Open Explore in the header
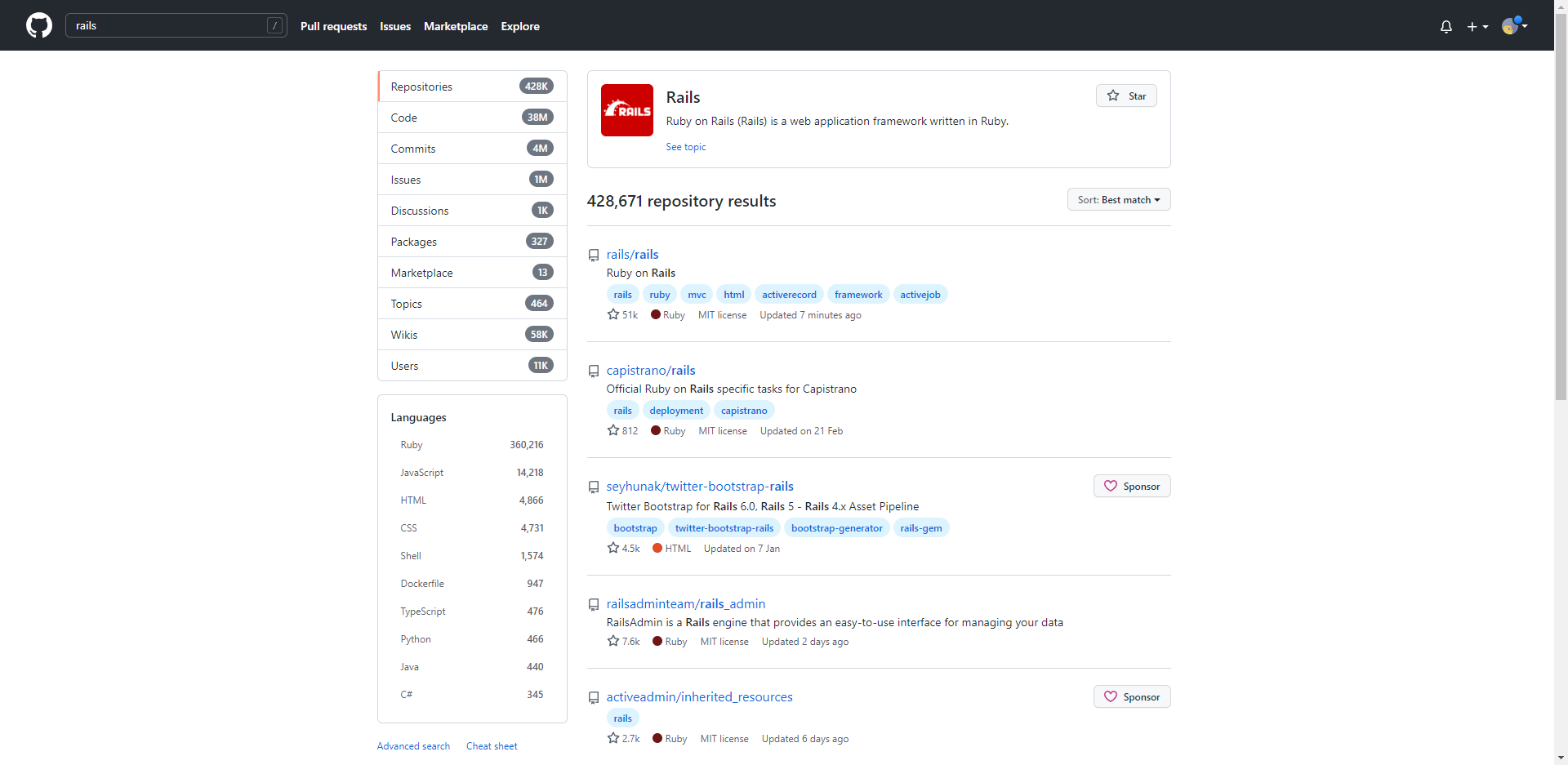Screen dimensions: 1568x765 (520, 26)
